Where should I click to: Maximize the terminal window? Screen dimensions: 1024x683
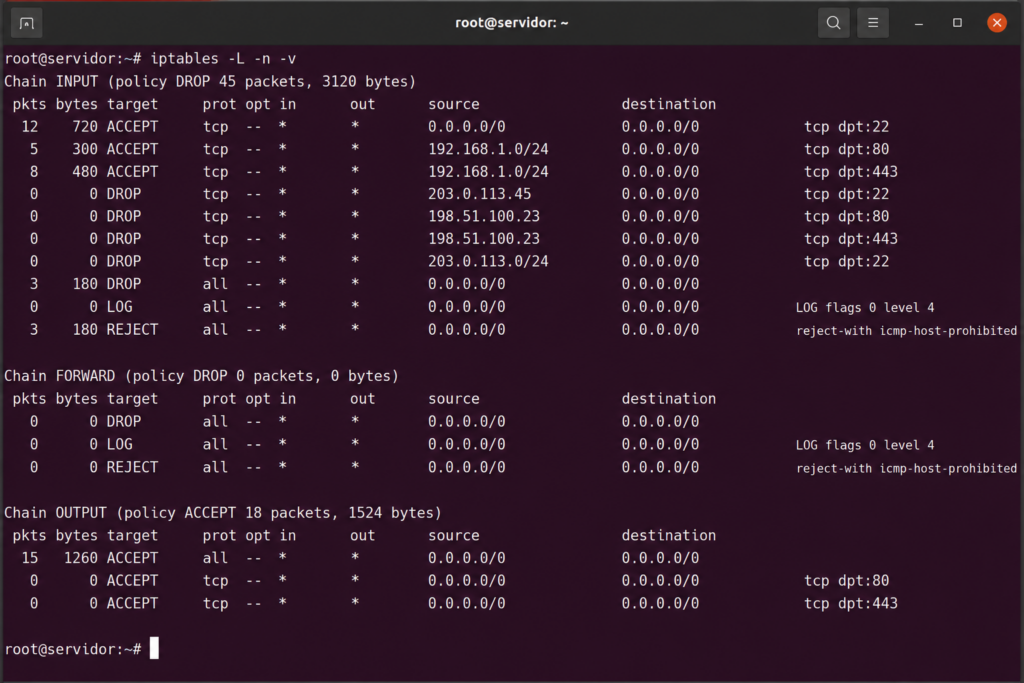(x=957, y=23)
